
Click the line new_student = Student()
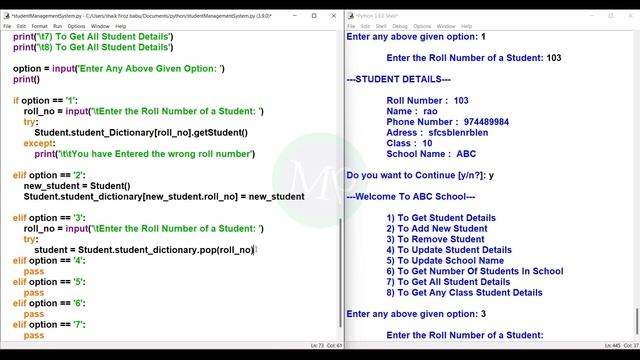(77, 186)
